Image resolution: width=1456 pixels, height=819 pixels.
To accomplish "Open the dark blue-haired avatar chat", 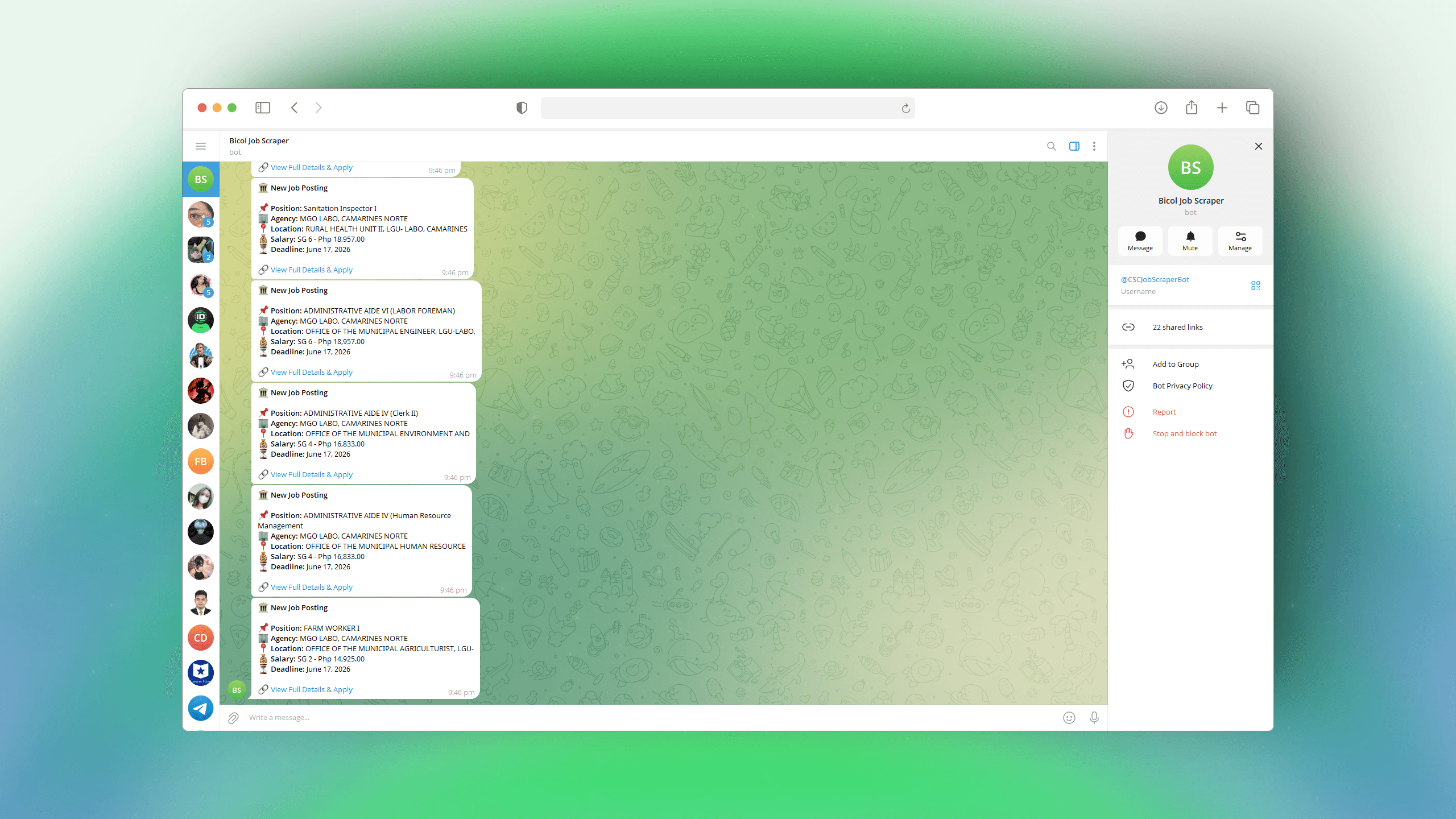I will (x=201, y=532).
